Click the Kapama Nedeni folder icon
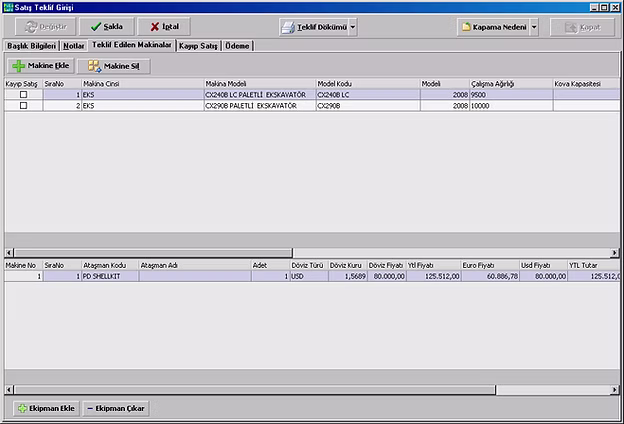Image resolution: width=624 pixels, height=424 pixels. [468, 27]
